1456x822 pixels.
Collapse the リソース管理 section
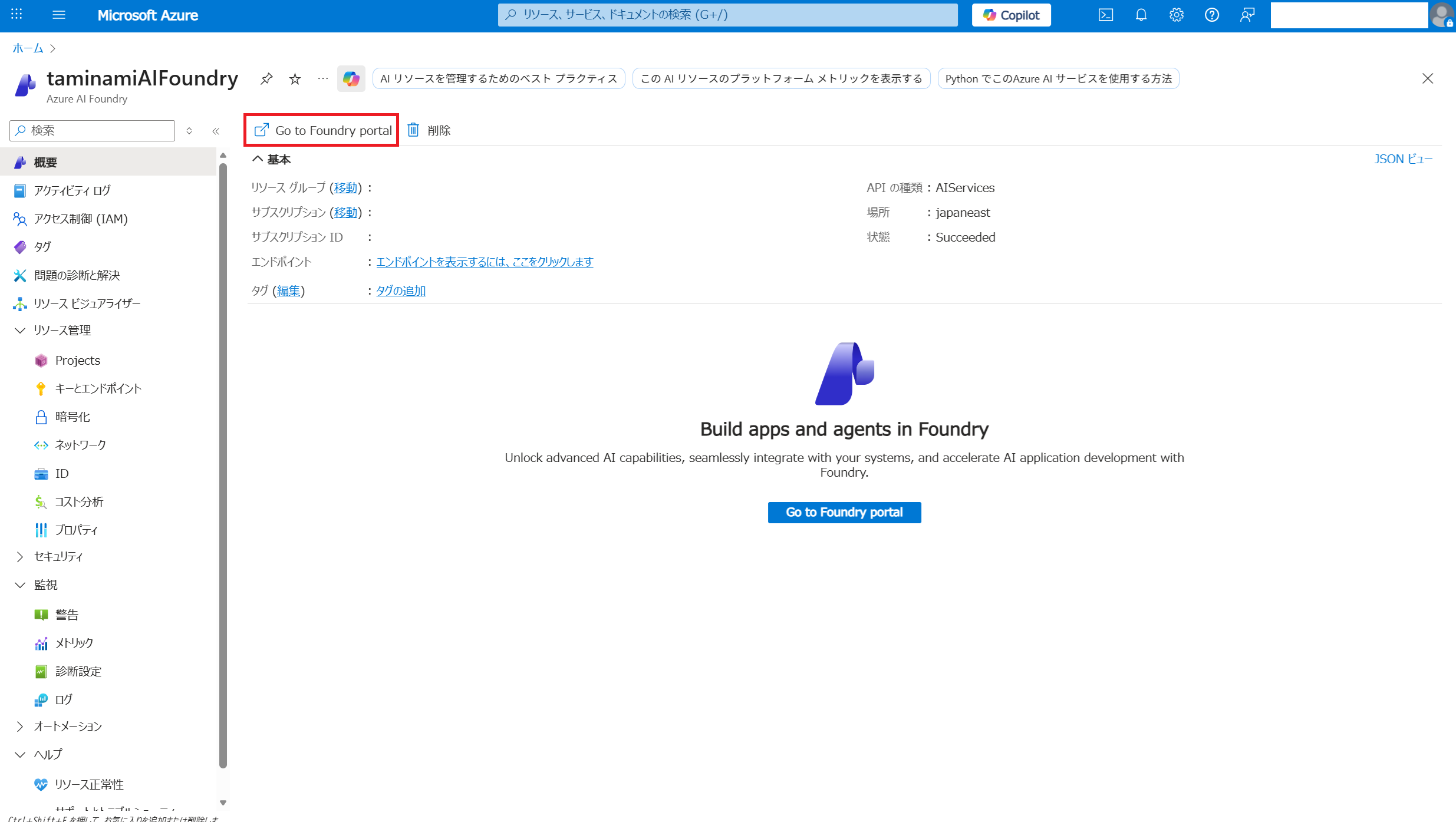(x=20, y=331)
